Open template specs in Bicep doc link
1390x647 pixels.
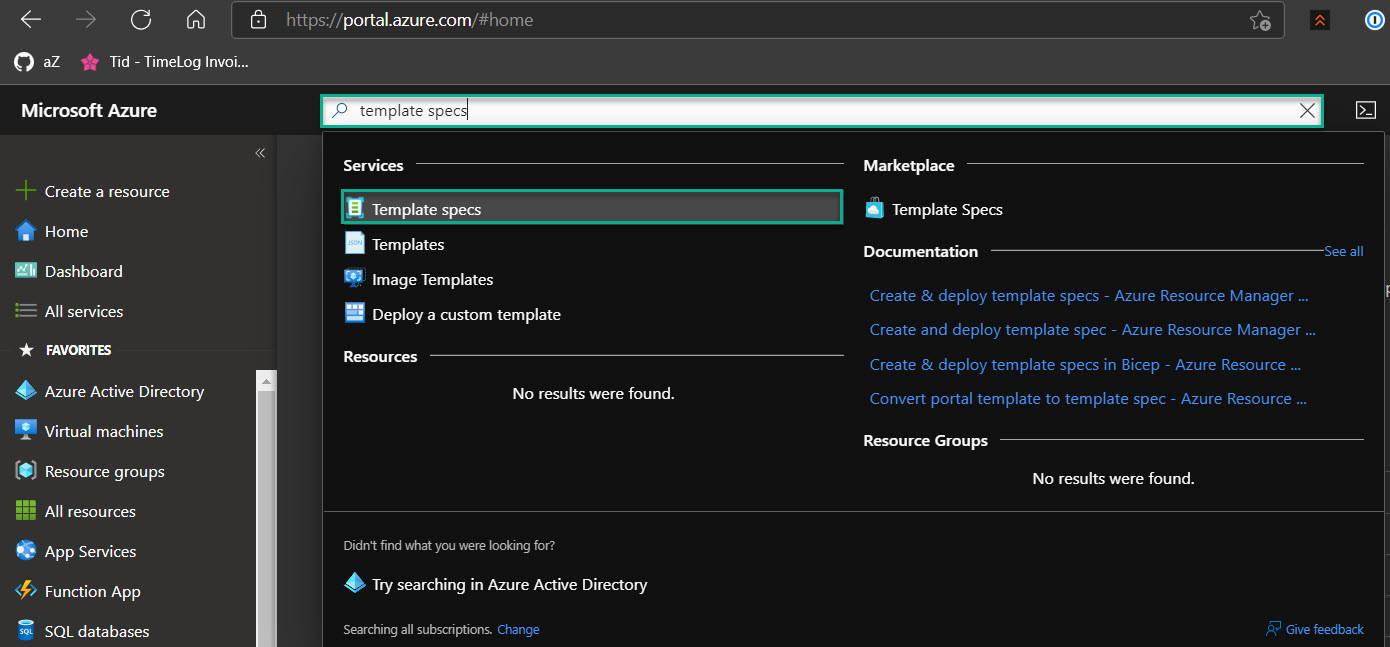tap(1085, 364)
